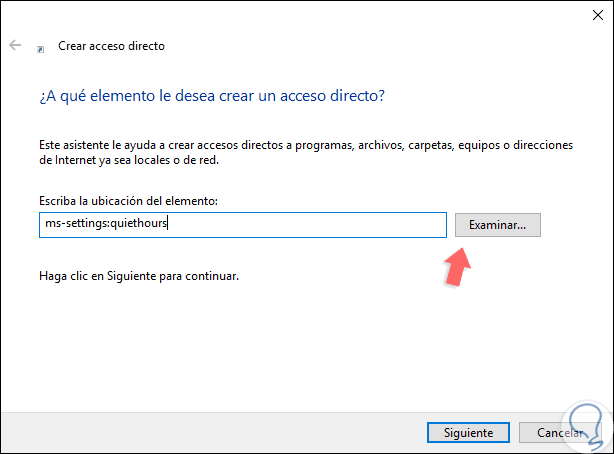
Task: Click the blue heading question text
Action: (x=212, y=96)
